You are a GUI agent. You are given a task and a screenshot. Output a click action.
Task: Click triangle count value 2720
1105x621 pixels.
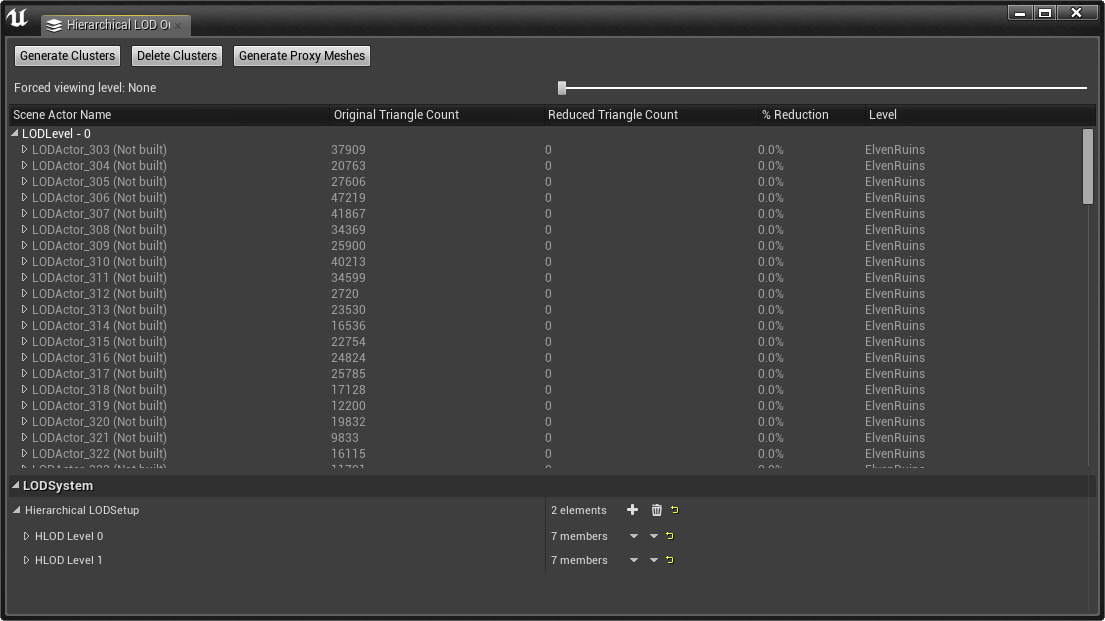pos(345,293)
